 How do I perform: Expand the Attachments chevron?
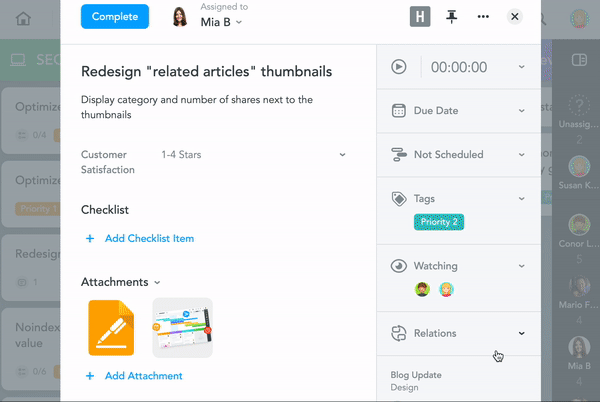(x=157, y=283)
